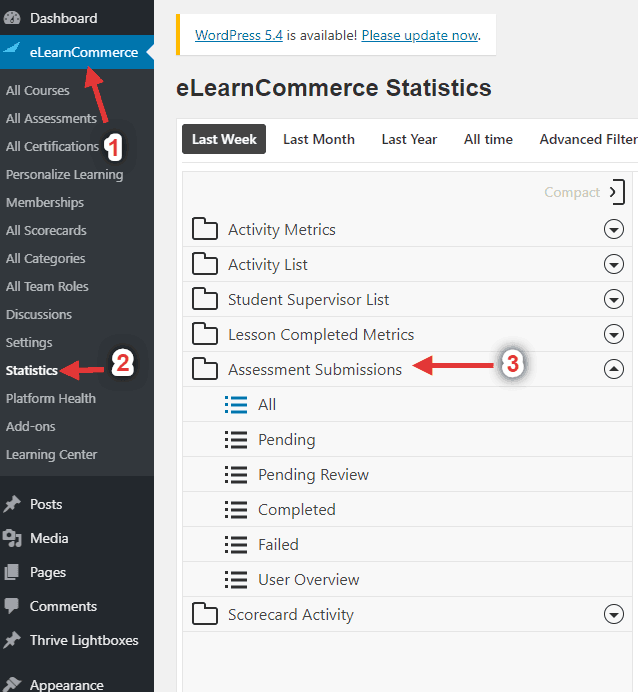Click the Appearance brush icon
638x692 pixels.
pos(12,684)
